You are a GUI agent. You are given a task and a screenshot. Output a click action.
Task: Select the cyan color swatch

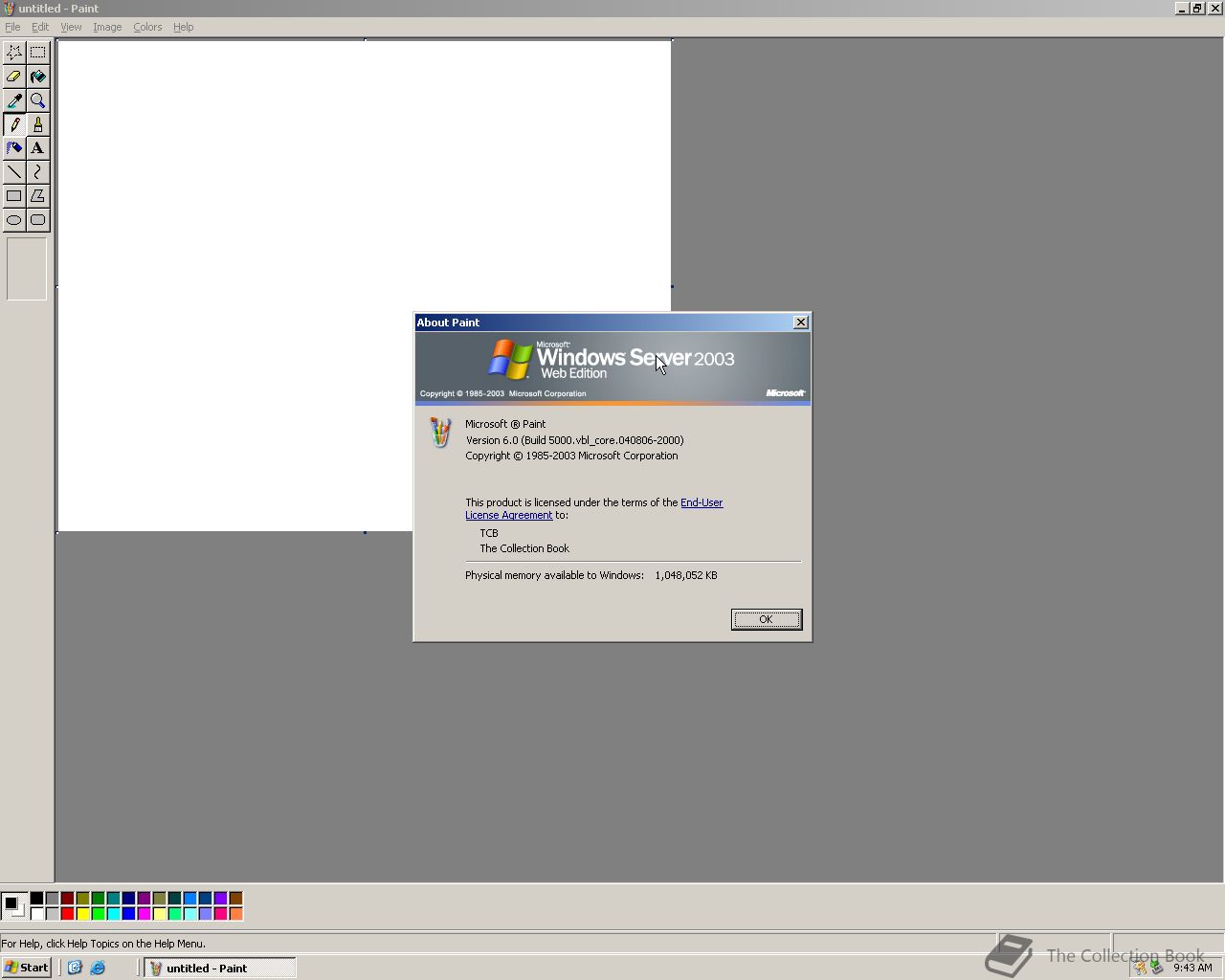[113, 913]
